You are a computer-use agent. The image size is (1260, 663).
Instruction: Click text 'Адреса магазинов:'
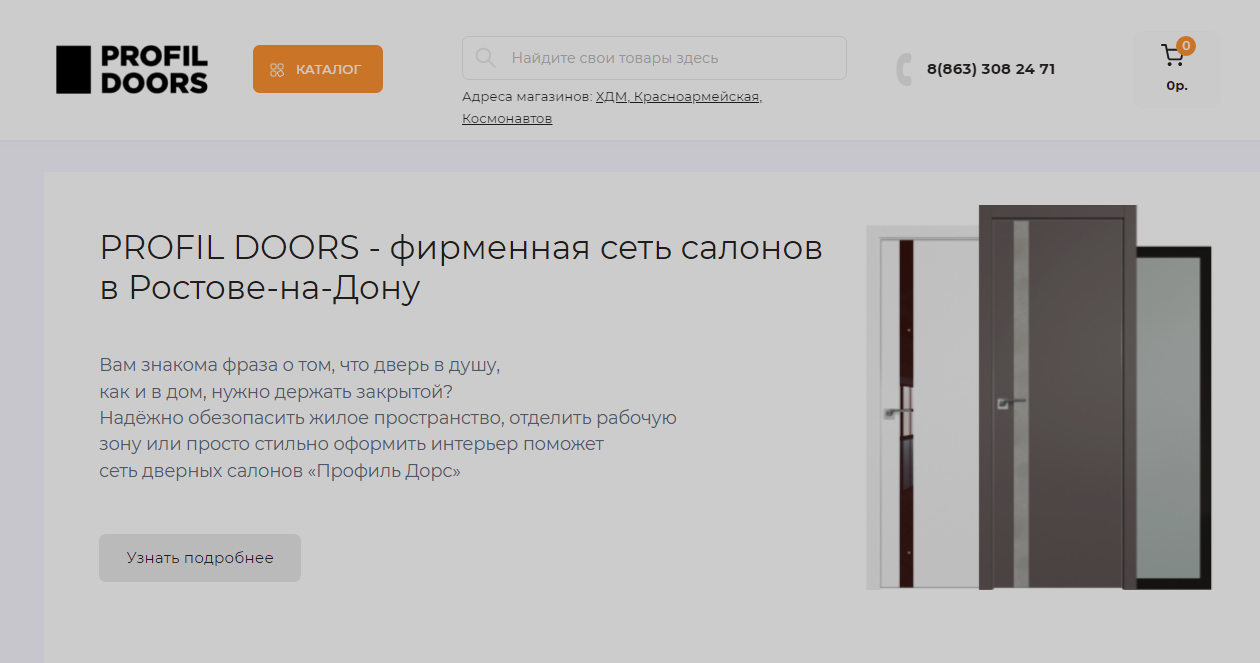527,97
